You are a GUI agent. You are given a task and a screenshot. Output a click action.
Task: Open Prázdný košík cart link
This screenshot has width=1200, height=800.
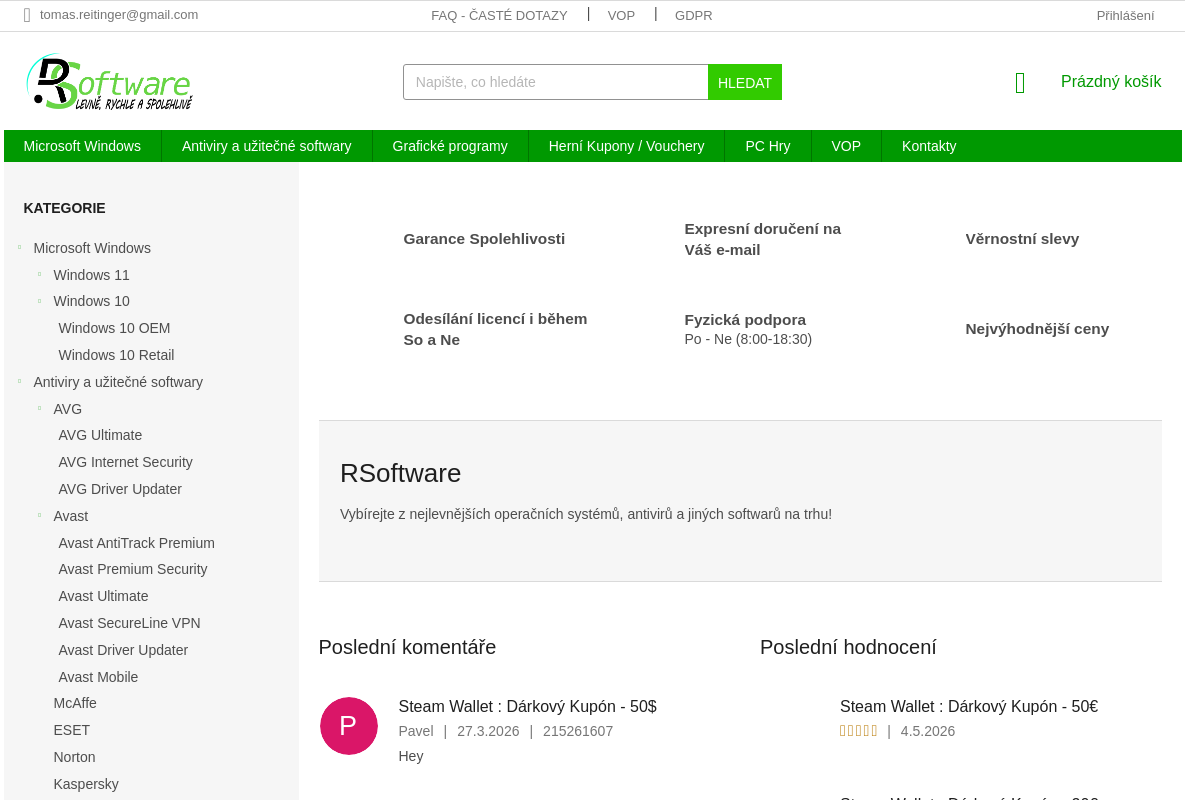click(x=1111, y=82)
